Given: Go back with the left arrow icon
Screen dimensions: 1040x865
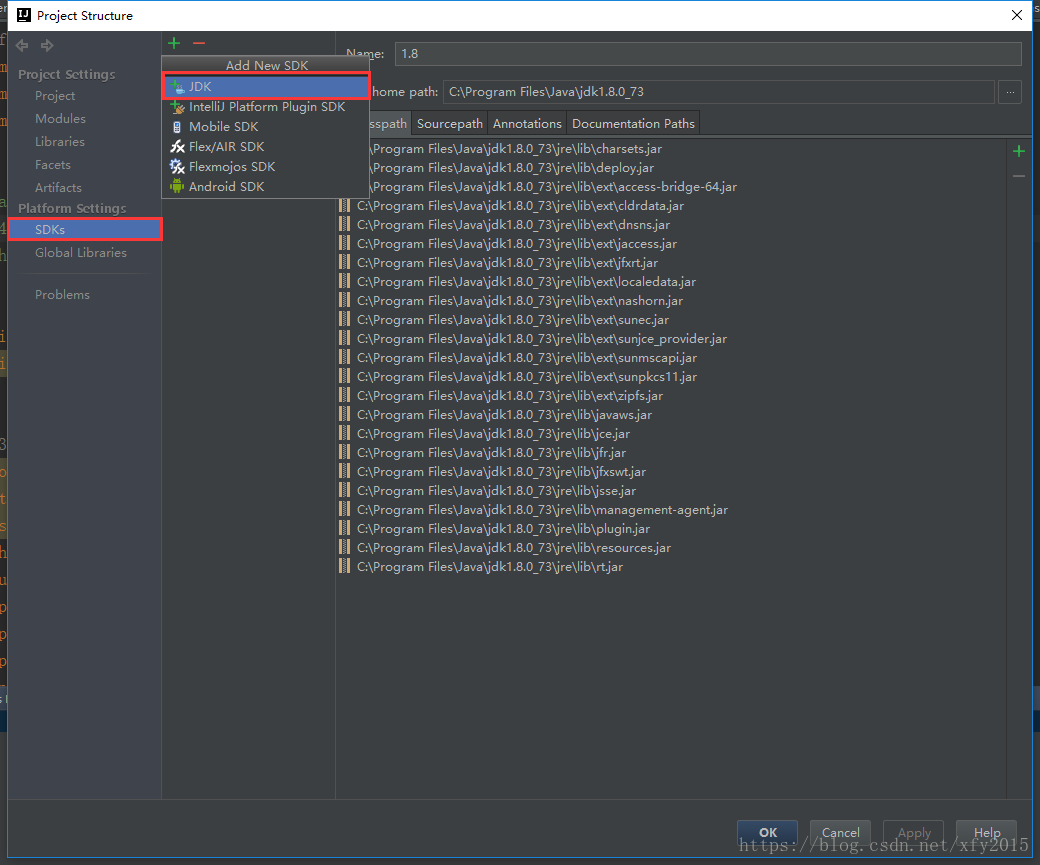Looking at the screenshot, I should click(22, 45).
